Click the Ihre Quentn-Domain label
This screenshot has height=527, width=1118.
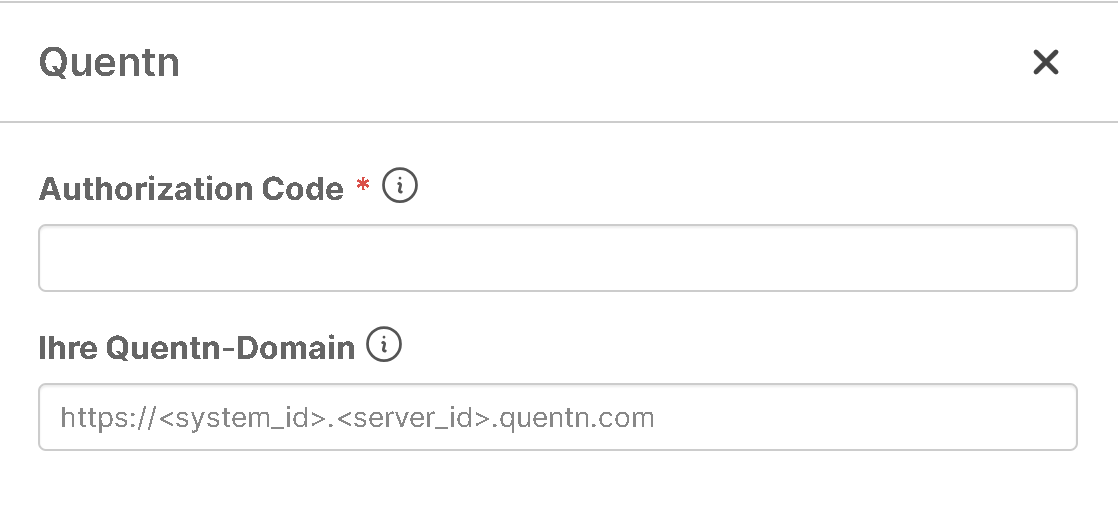[x=197, y=347]
